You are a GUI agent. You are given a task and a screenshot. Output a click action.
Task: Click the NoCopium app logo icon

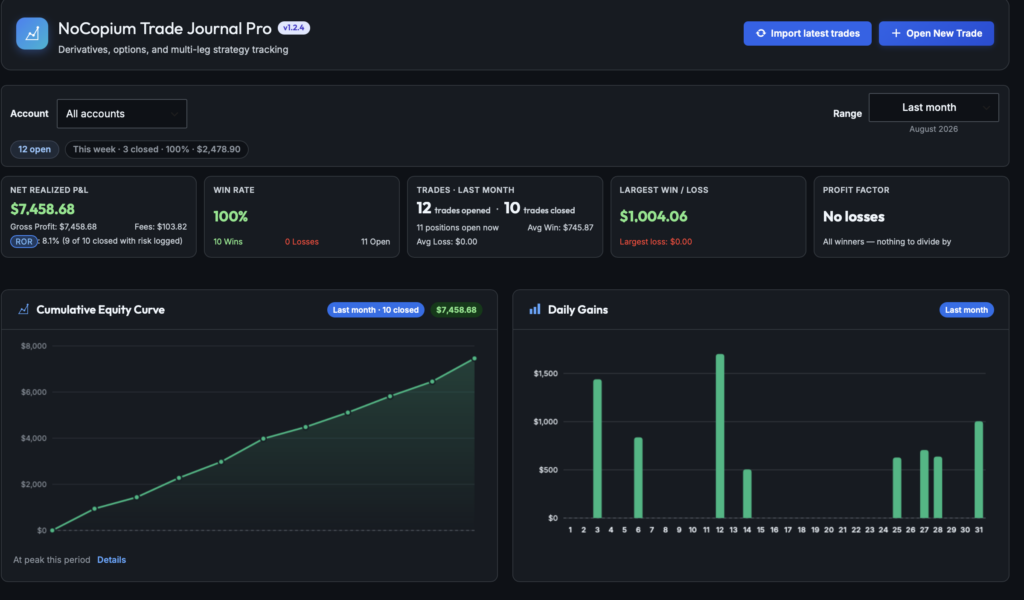[x=32, y=33]
